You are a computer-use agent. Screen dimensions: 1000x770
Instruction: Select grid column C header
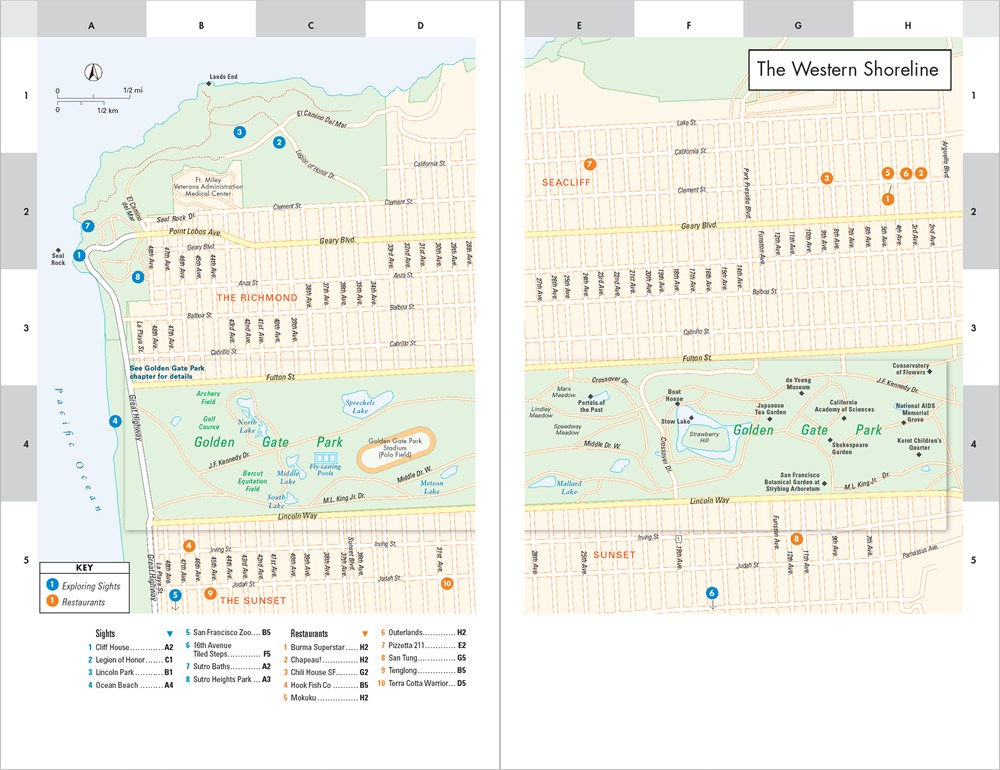[x=310, y=24]
